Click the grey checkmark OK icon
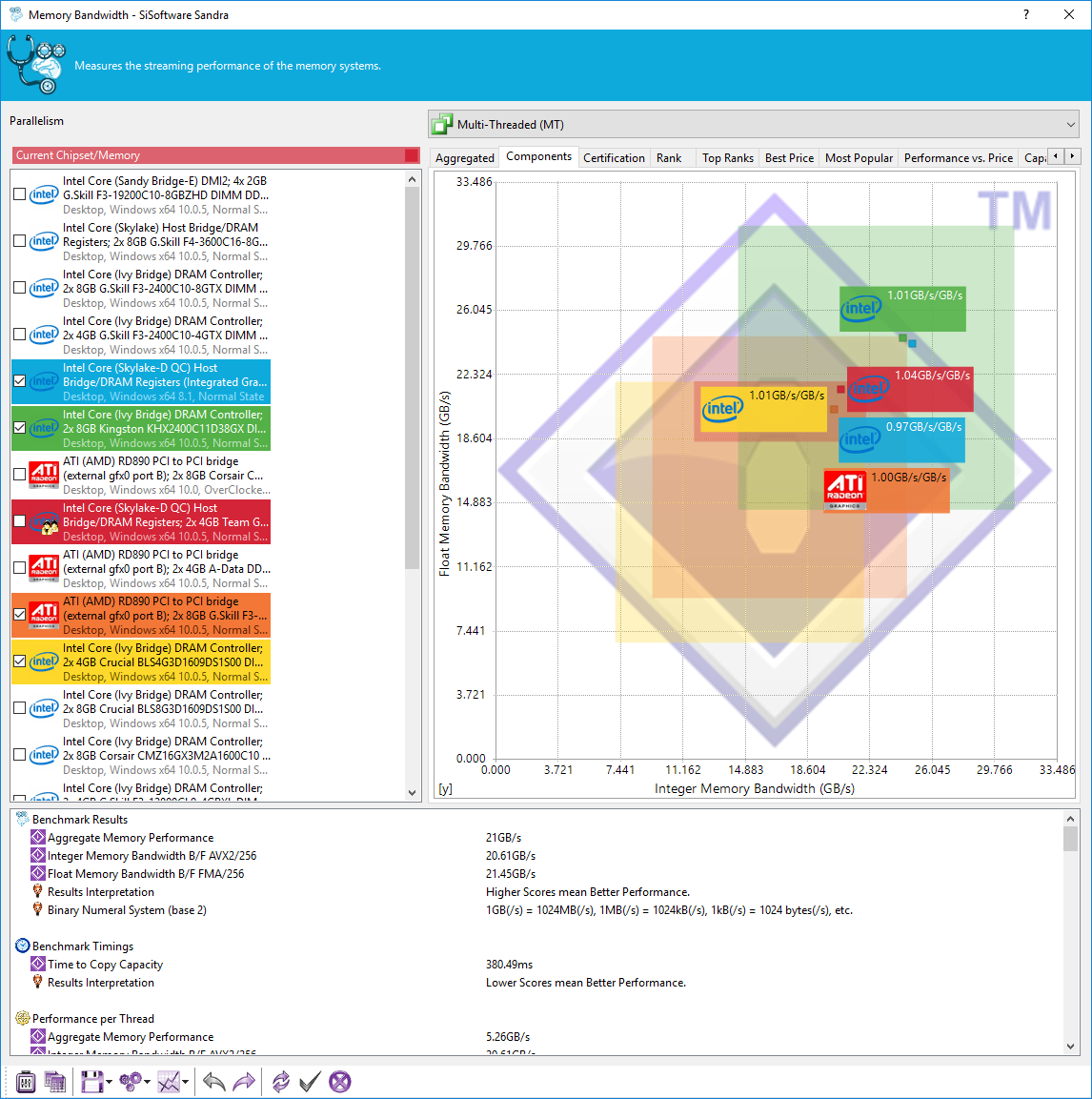Screen dimensions: 1092x1099 pos(310,1082)
